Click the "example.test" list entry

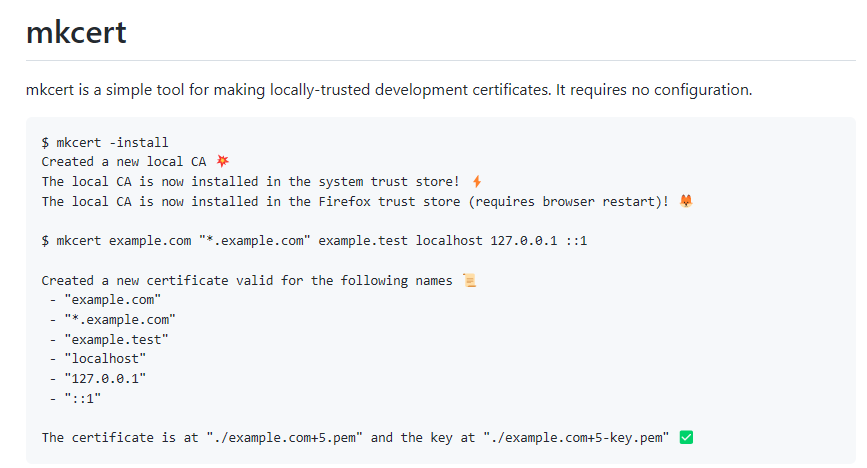click(116, 339)
